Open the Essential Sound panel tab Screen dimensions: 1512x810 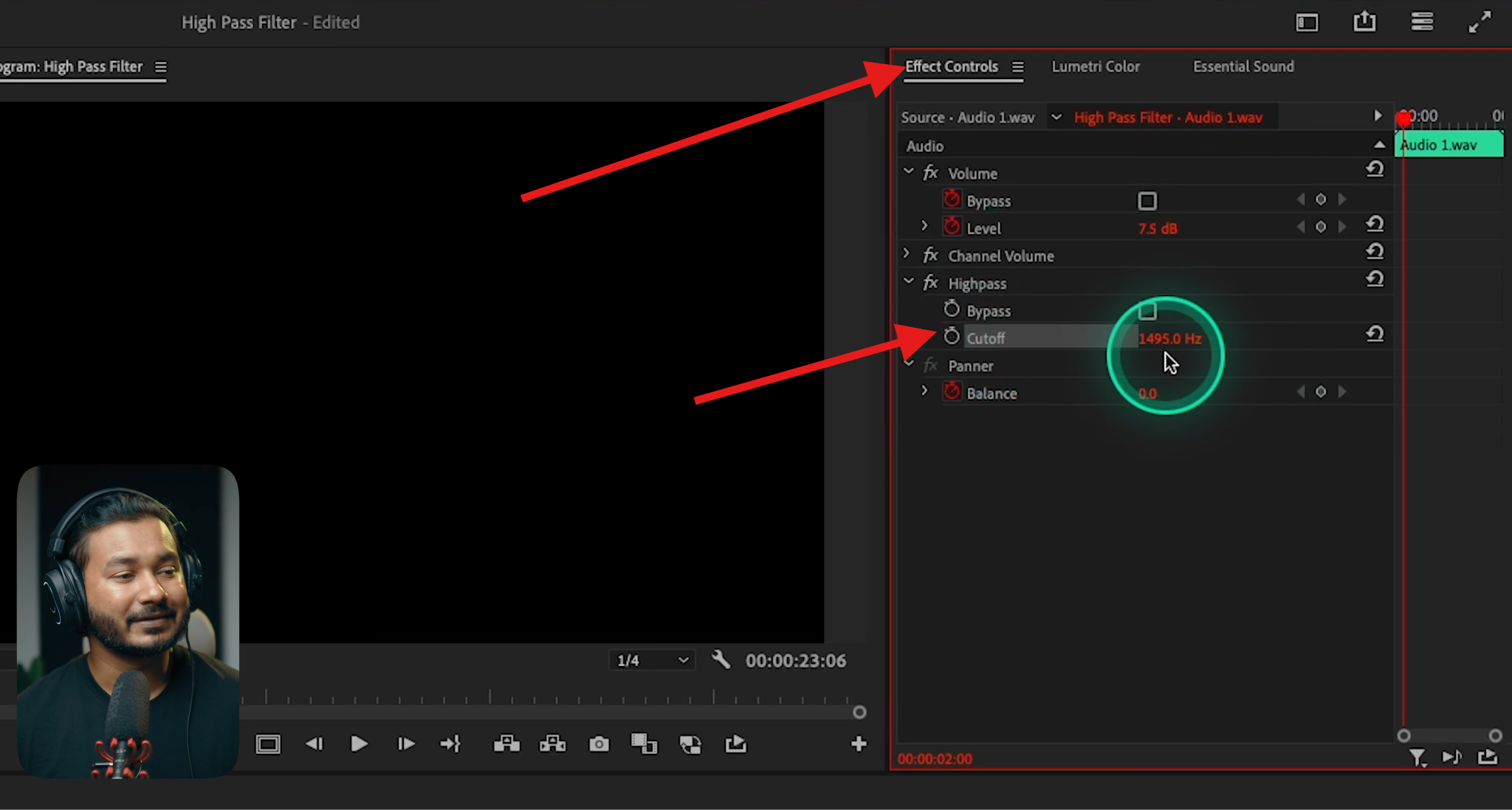point(1243,66)
